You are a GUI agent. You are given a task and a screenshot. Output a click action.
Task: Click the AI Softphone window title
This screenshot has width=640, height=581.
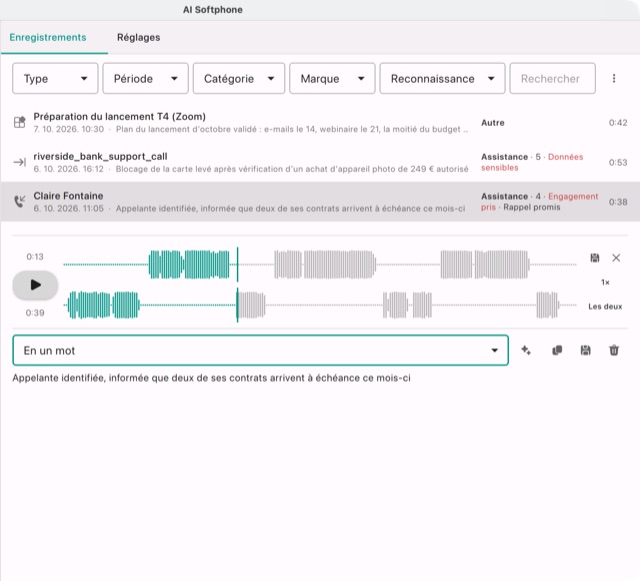click(213, 9)
